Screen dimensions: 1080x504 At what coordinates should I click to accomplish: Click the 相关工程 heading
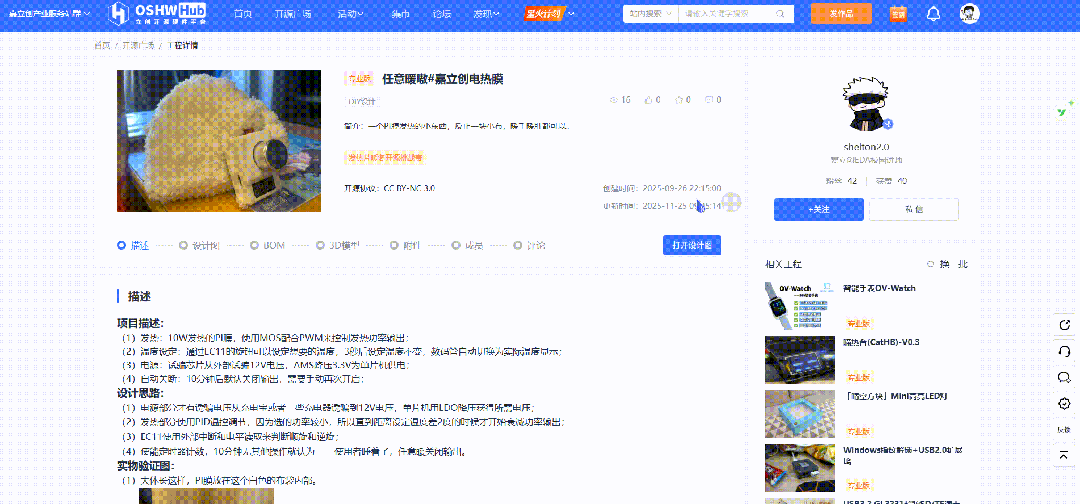point(783,264)
